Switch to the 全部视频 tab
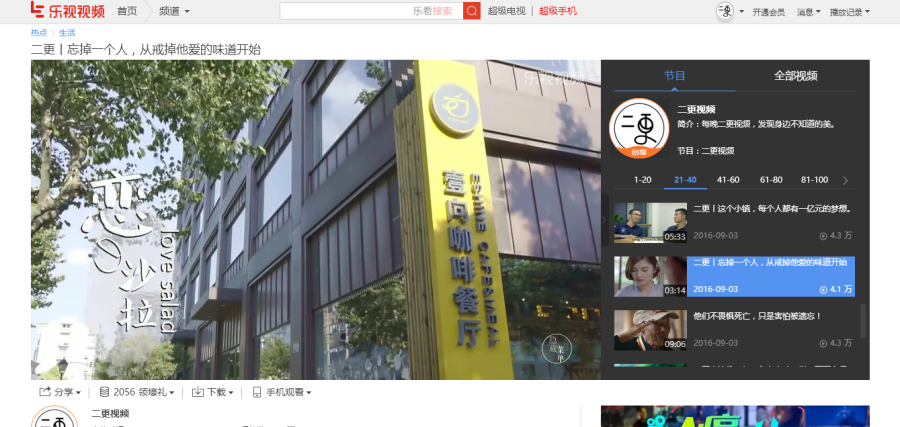The height and width of the screenshot is (427, 900). tap(796, 76)
